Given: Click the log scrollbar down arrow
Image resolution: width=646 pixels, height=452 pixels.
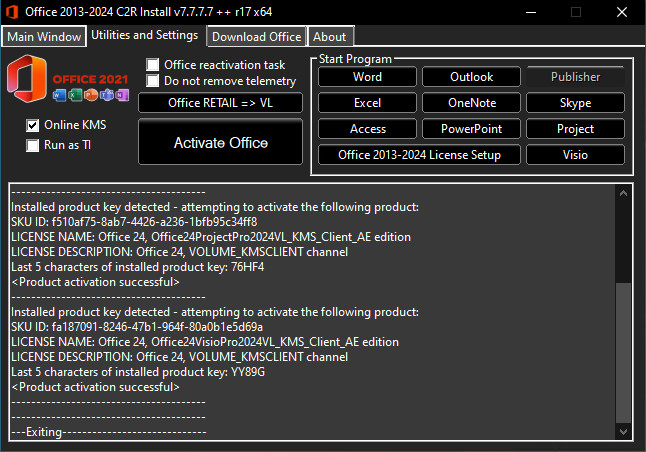Looking at the screenshot, I should point(623,431).
